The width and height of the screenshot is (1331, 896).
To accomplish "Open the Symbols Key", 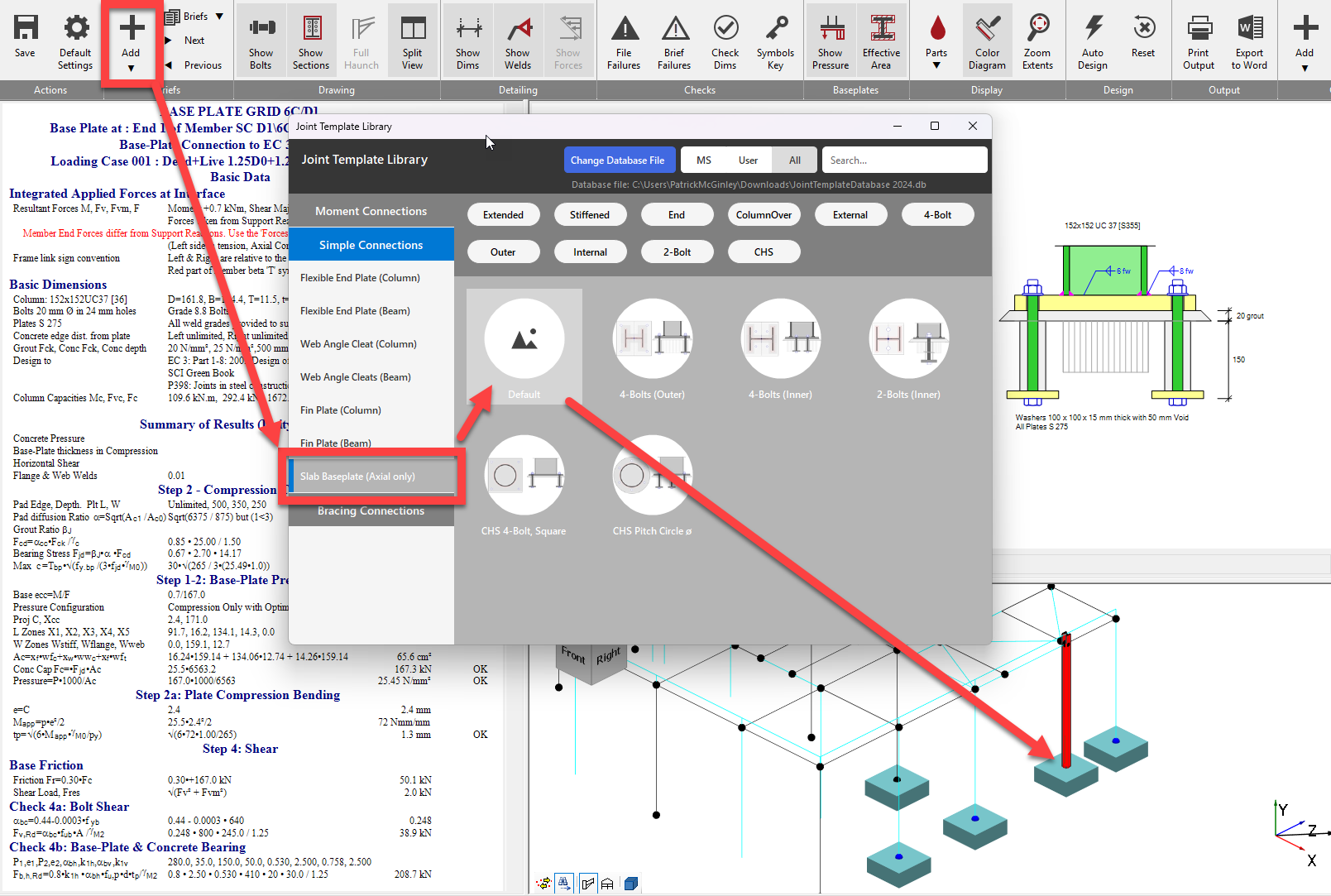I will coord(775,41).
